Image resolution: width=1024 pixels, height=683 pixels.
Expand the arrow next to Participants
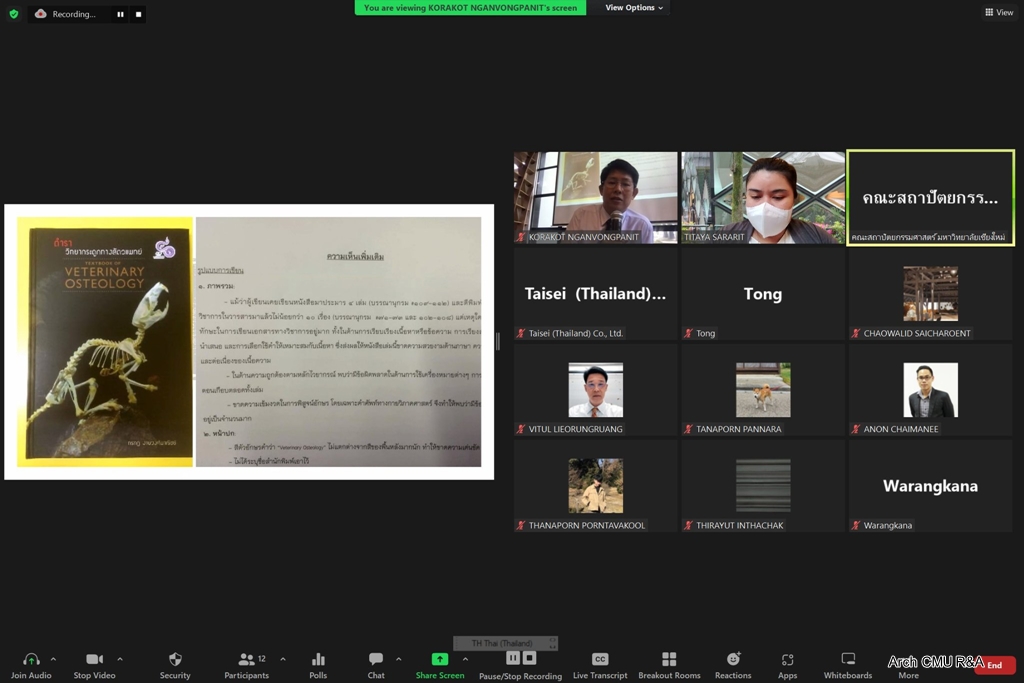[x=283, y=659]
